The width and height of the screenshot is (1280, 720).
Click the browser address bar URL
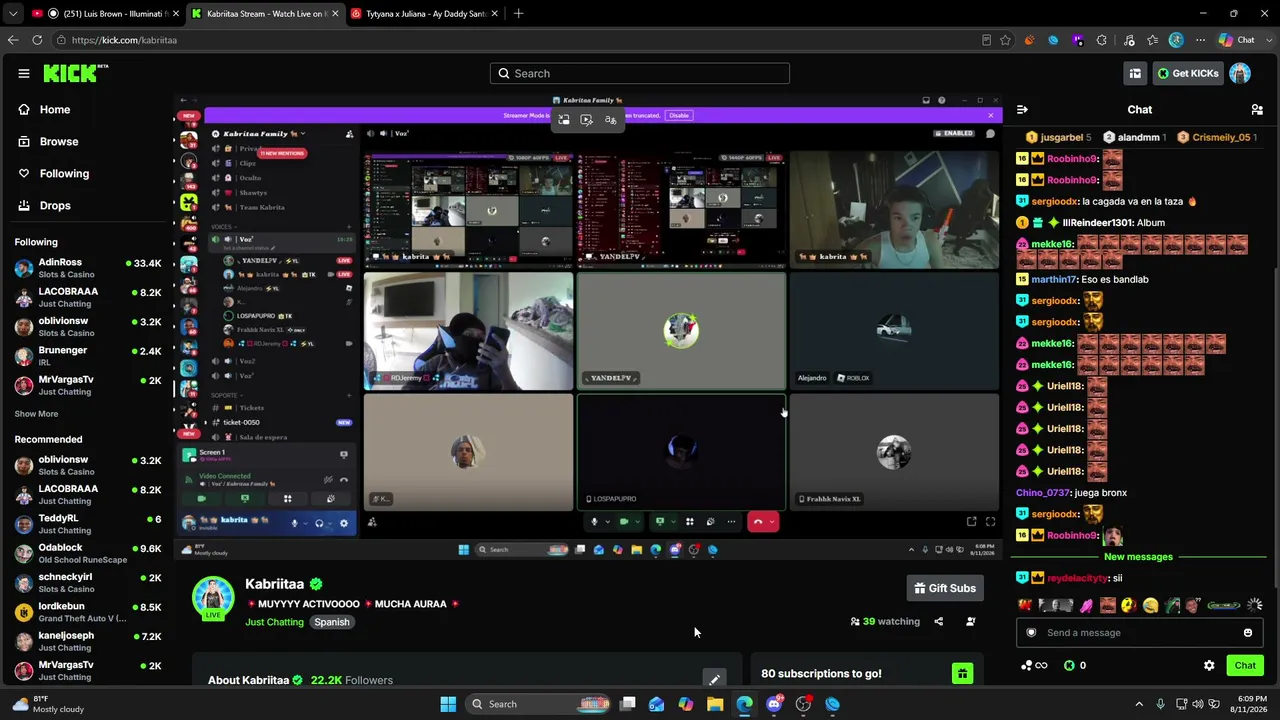[124, 40]
